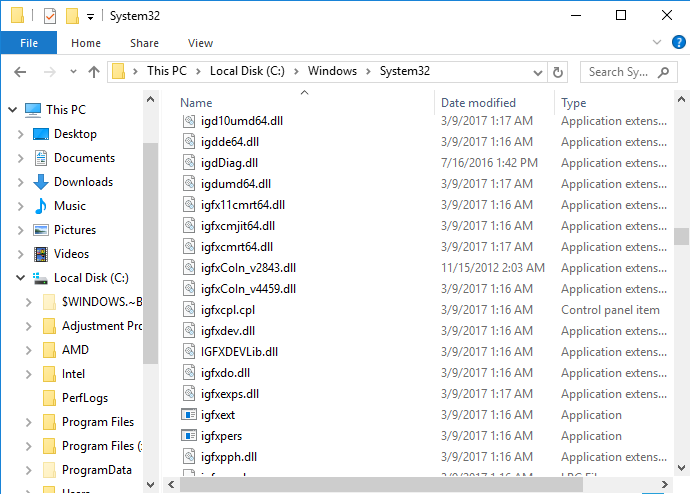This screenshot has width=690, height=494.
Task: Click the Back navigation arrow
Action: [x=20, y=72]
